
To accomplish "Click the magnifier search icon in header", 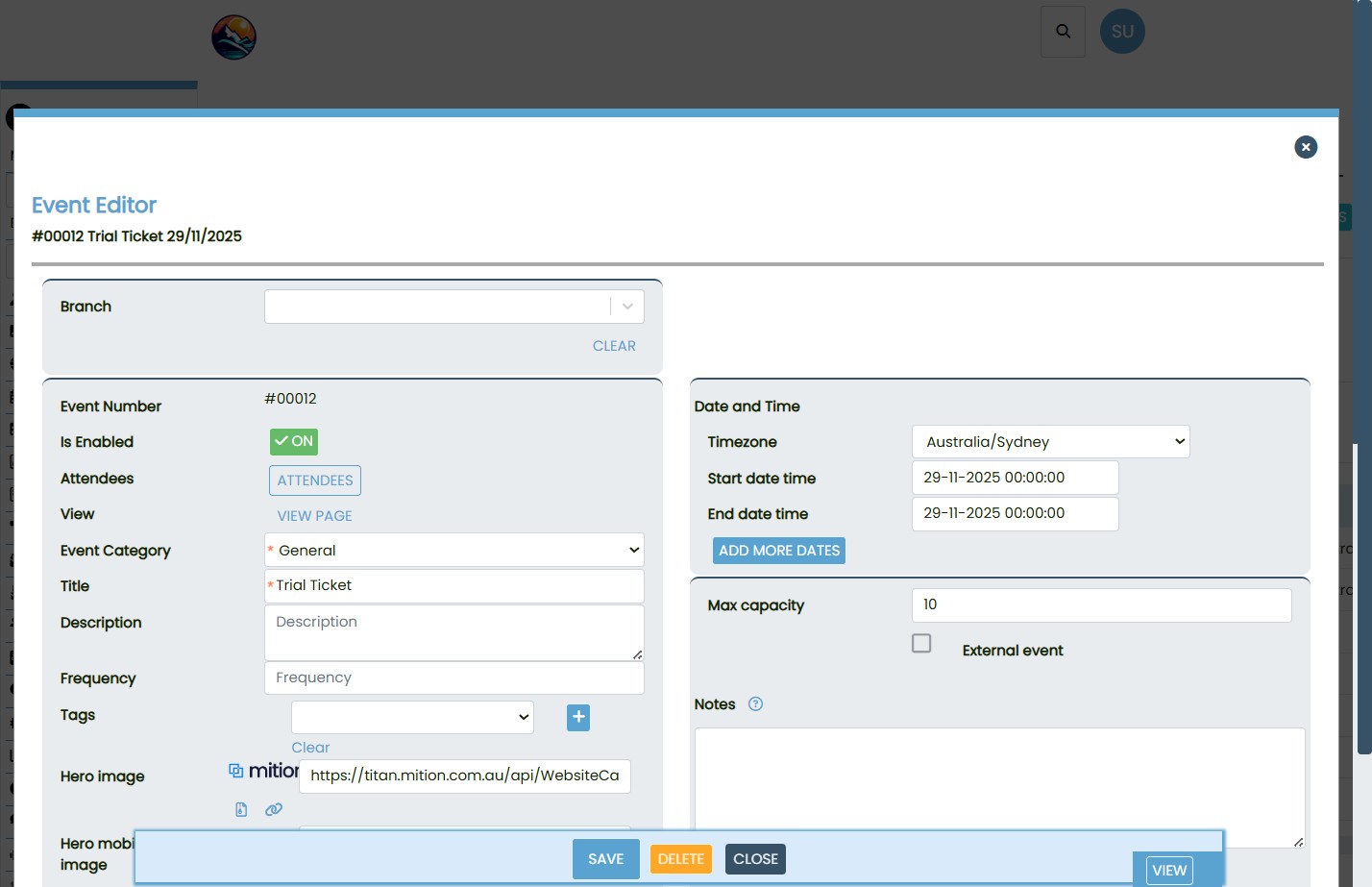I will pos(1063,32).
